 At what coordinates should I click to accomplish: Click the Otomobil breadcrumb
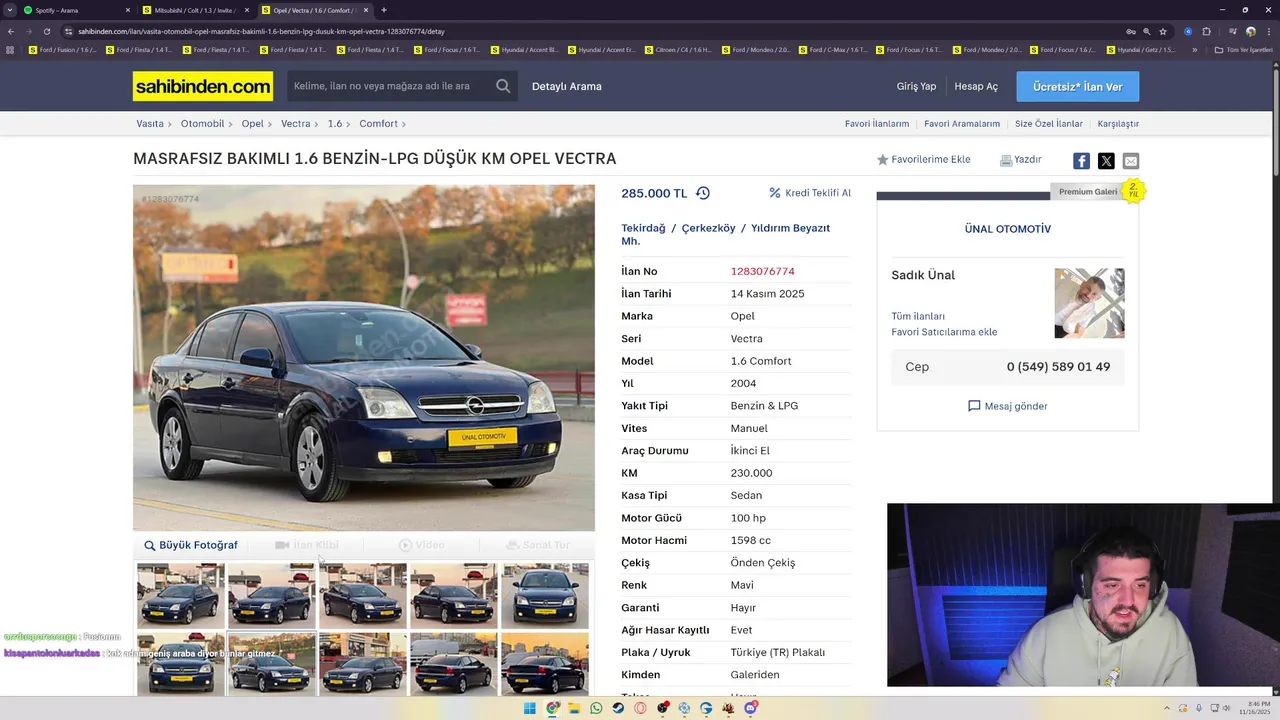202,124
